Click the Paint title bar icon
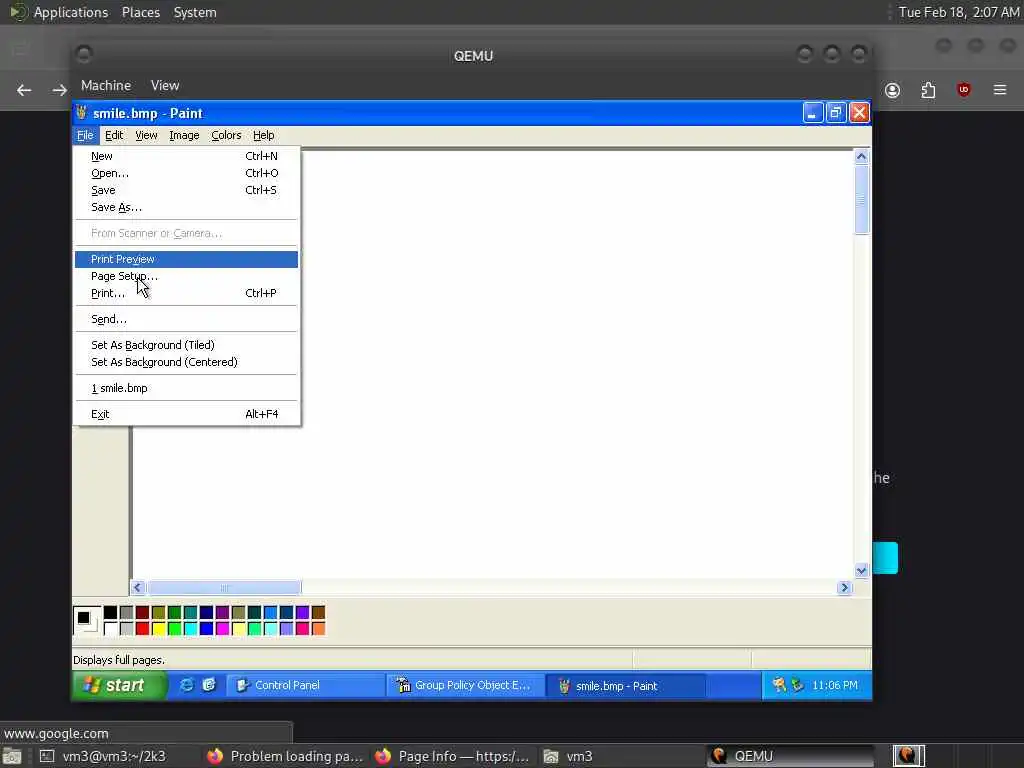 pos(82,112)
